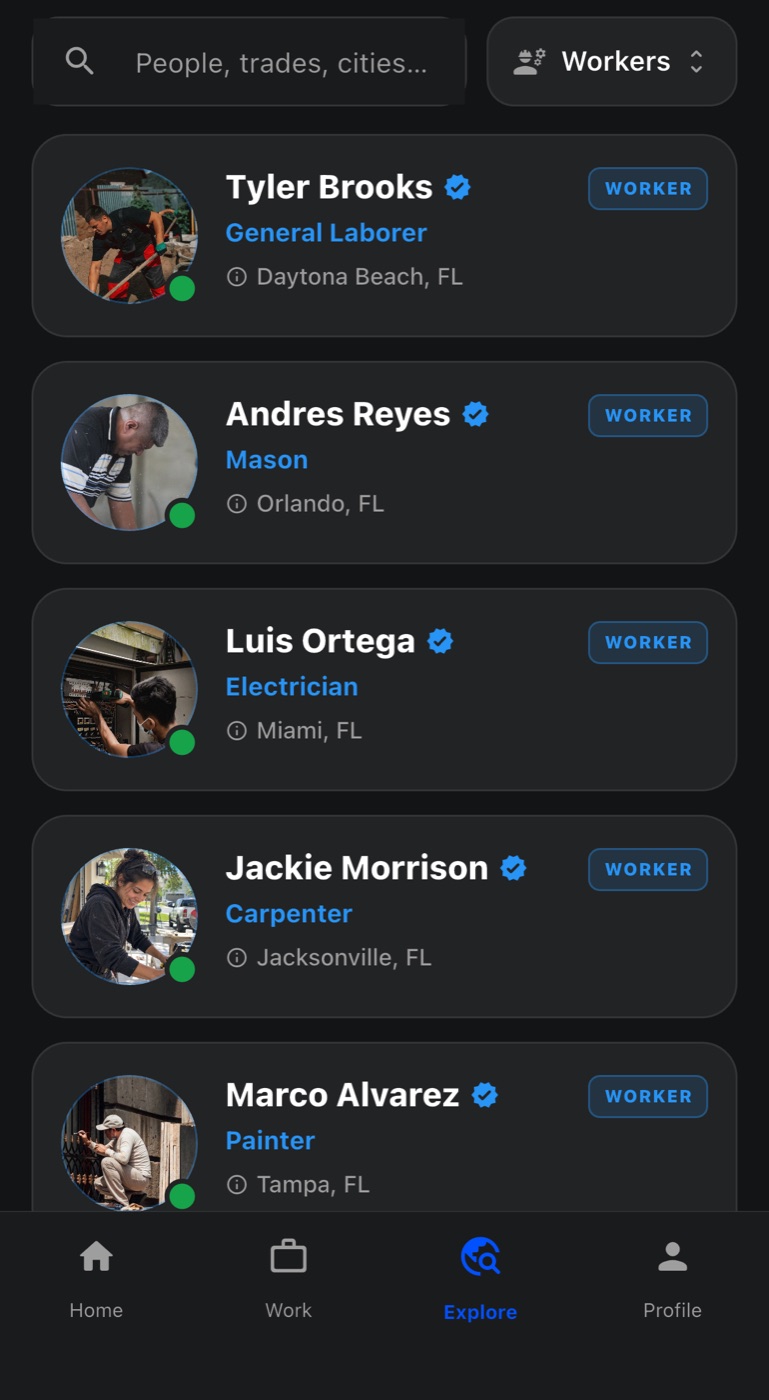
Task: Click the WORKER badge on Jackie Morrison's card
Action: 648,869
